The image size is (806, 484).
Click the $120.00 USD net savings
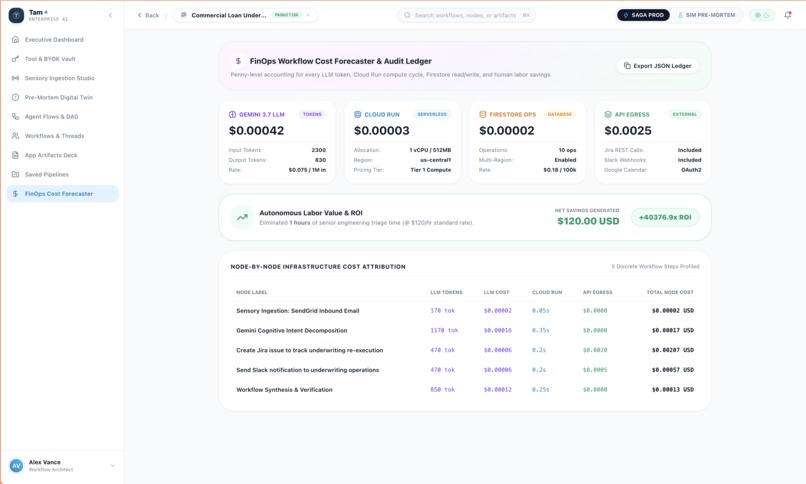click(588, 221)
